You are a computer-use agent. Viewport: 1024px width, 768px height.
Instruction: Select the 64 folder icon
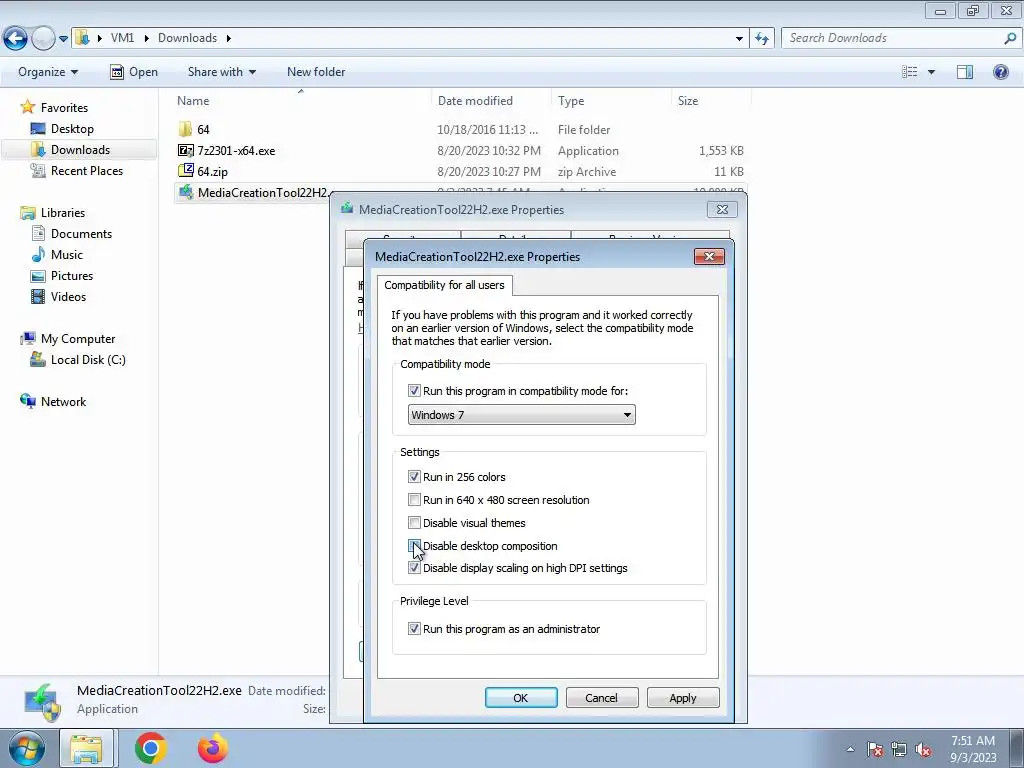point(185,129)
